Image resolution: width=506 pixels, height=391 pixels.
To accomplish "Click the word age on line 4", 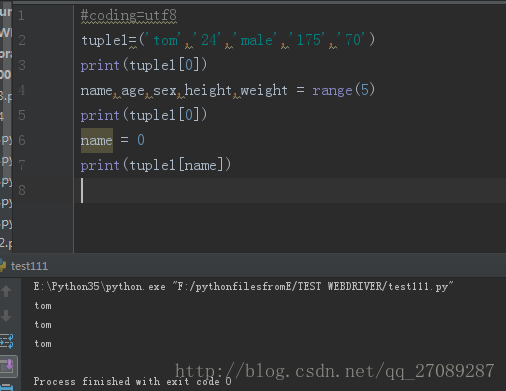I will pos(133,91).
